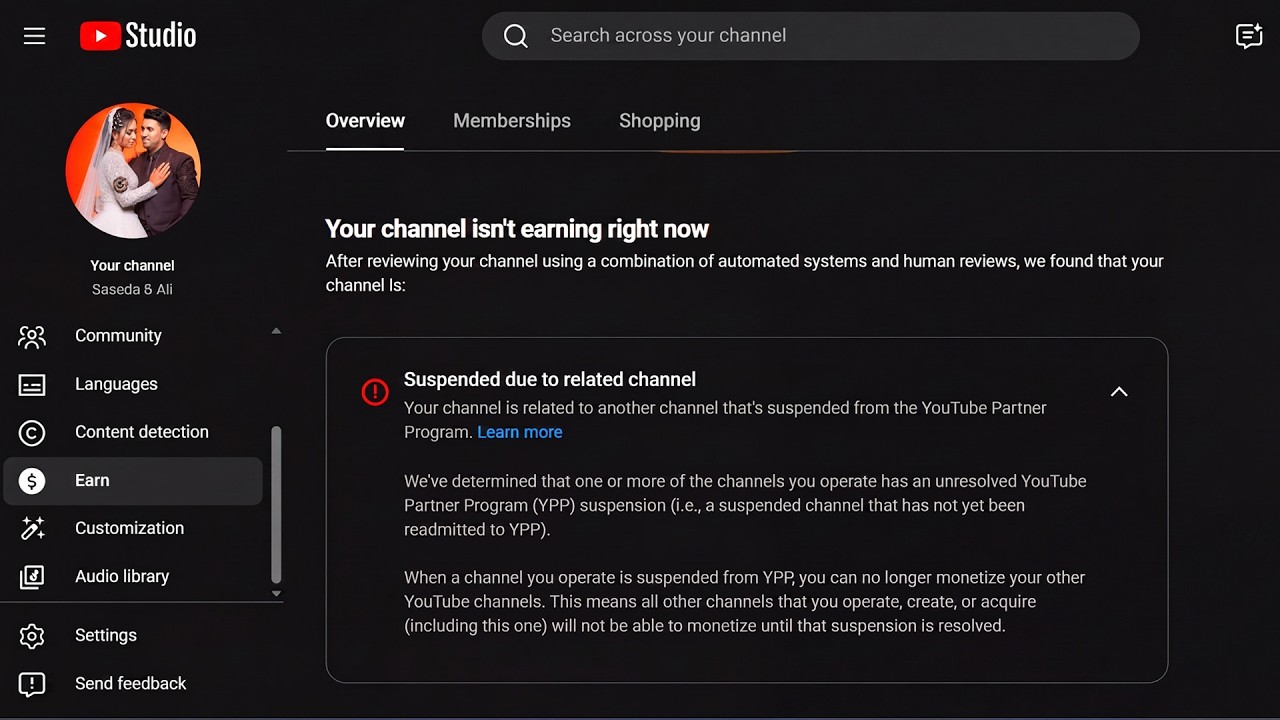
Task: Click the 'Saseda & Ali' channel name
Action: (x=133, y=290)
